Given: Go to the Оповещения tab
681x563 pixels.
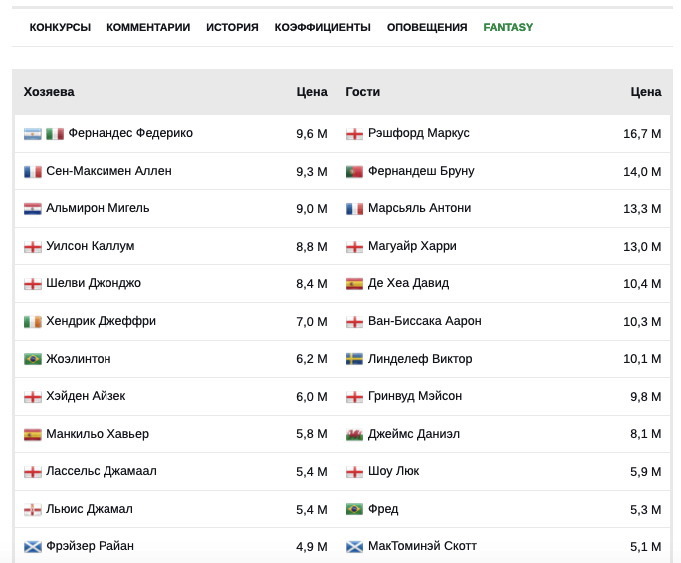Looking at the screenshot, I should 427,27.
